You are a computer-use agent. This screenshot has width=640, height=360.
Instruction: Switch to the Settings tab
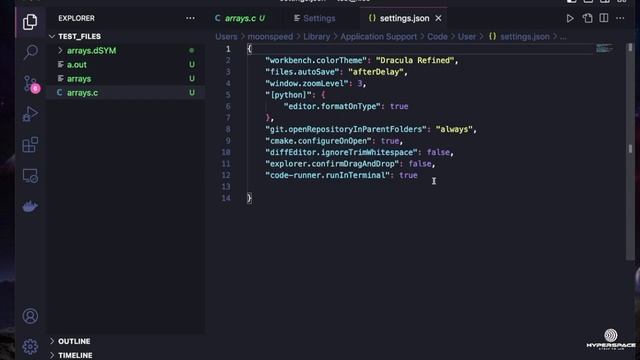point(315,18)
